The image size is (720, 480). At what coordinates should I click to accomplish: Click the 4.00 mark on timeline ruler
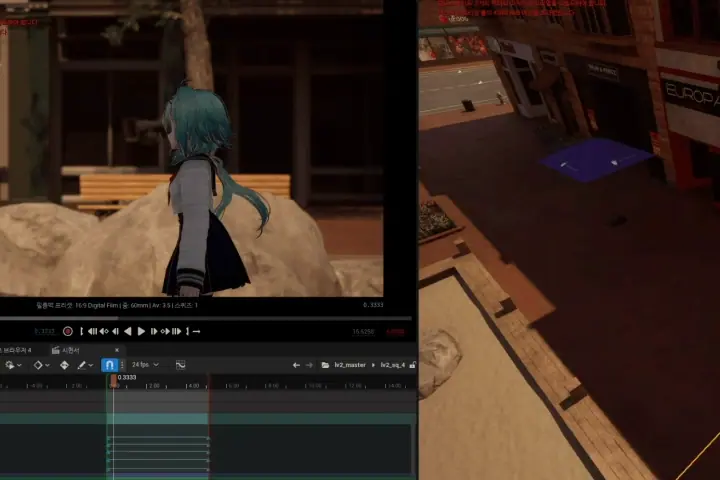click(x=192, y=386)
